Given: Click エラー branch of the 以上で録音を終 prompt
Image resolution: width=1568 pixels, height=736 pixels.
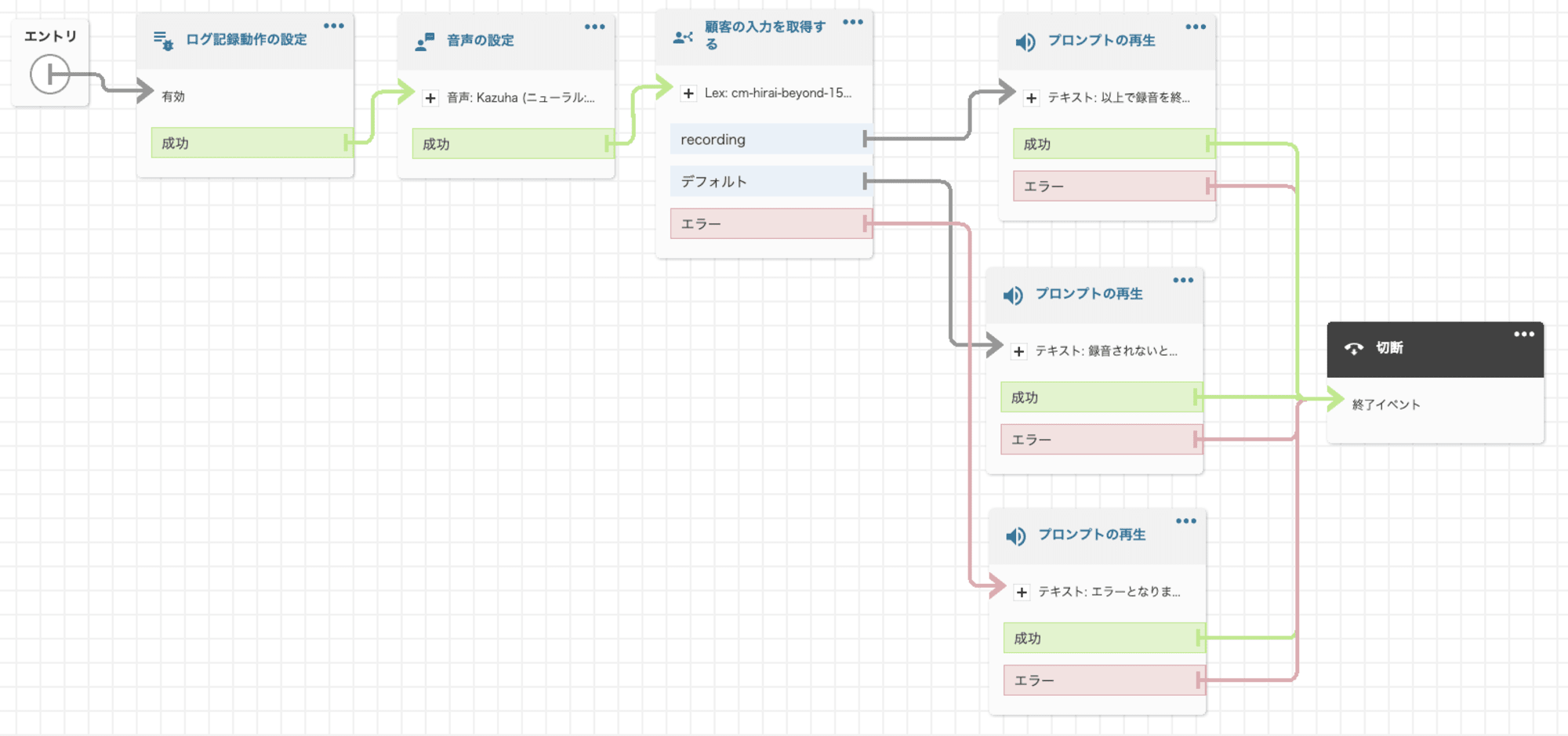Looking at the screenshot, I should pos(1114,186).
